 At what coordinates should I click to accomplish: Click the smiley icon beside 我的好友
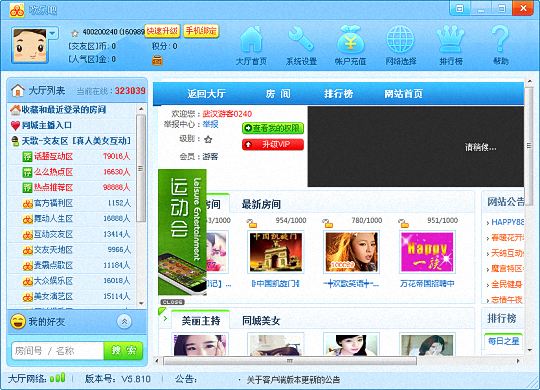coord(18,321)
